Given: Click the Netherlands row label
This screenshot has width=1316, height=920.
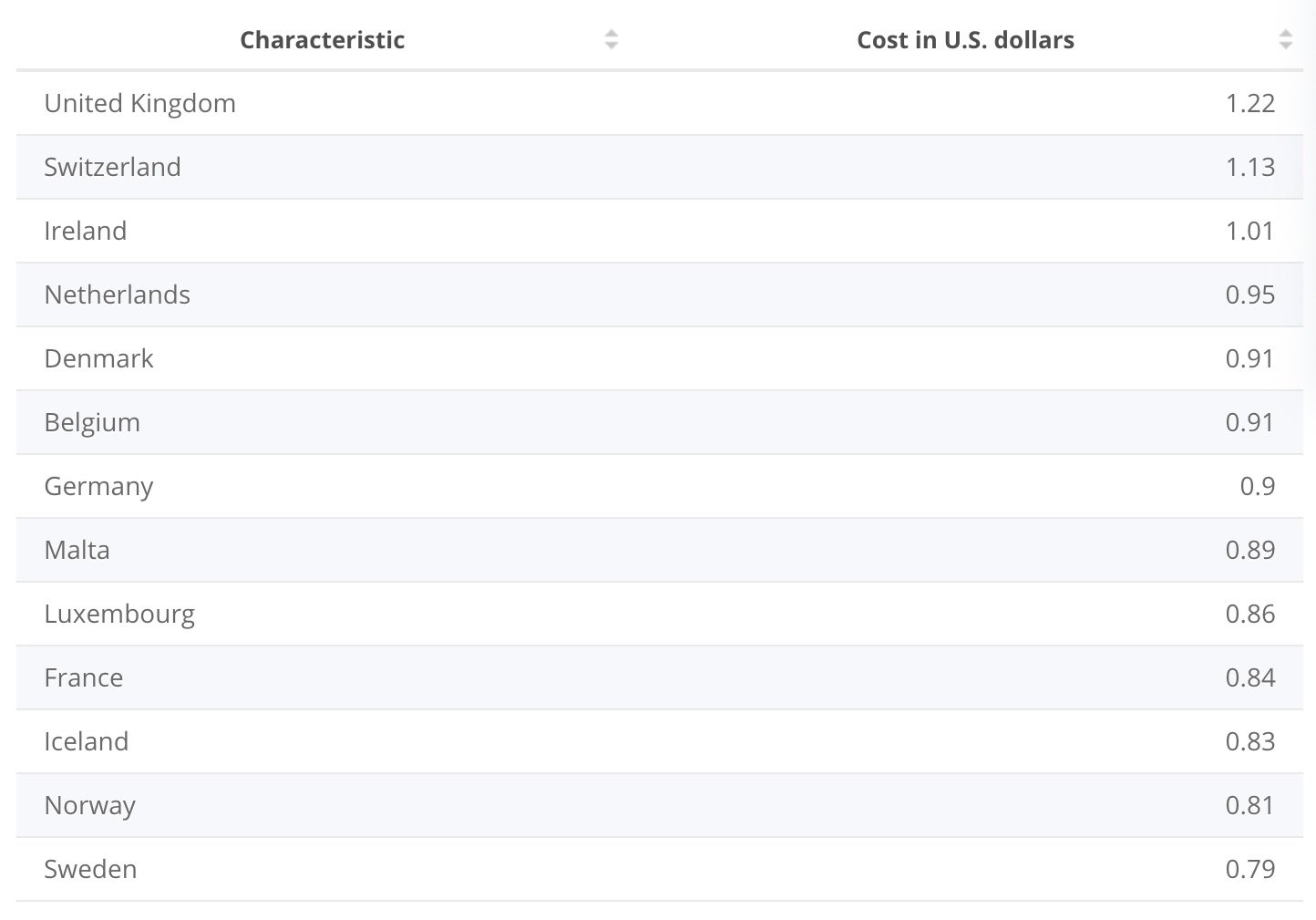Looking at the screenshot, I should pos(118,295).
